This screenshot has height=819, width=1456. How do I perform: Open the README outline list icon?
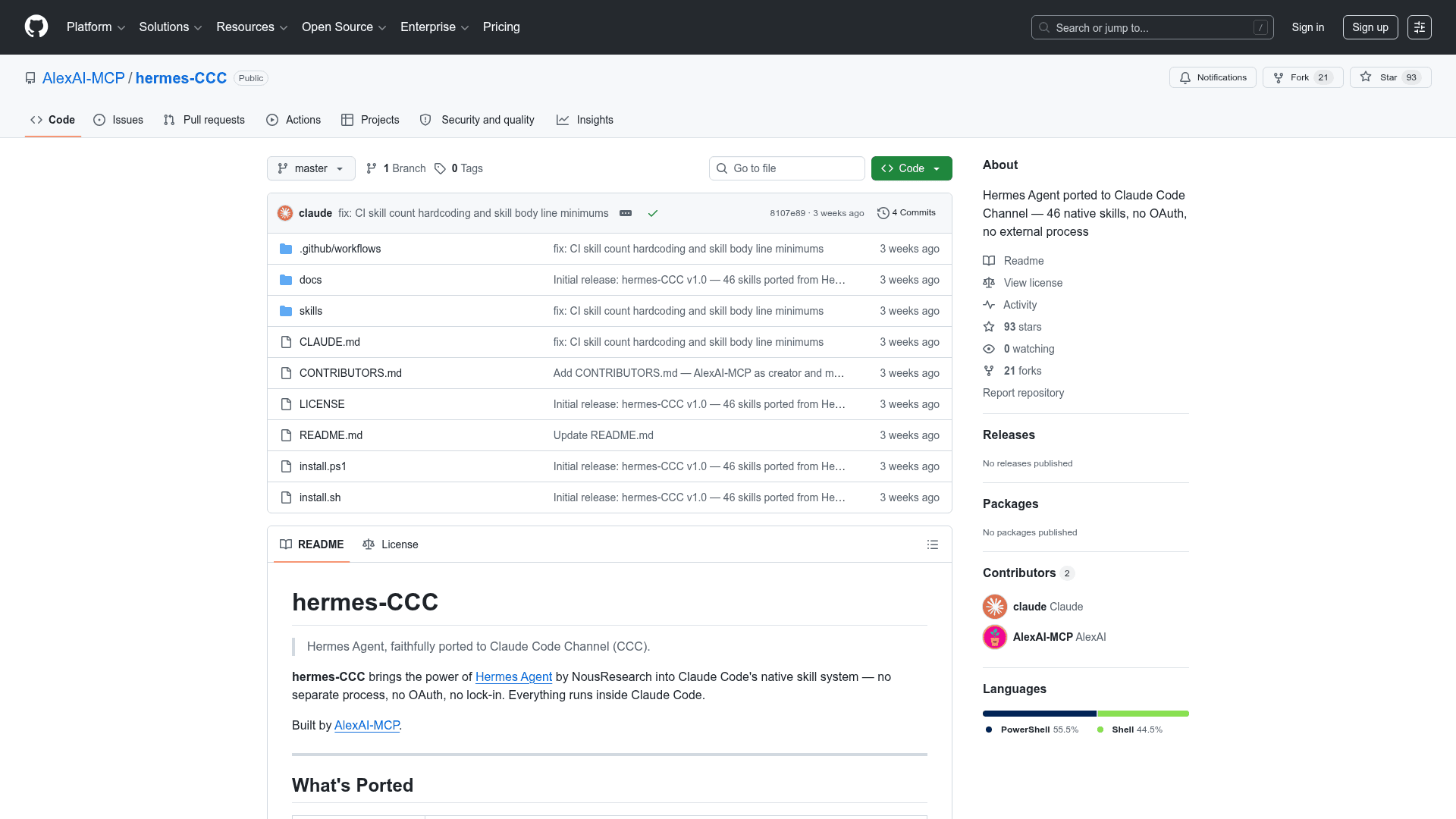coord(932,544)
